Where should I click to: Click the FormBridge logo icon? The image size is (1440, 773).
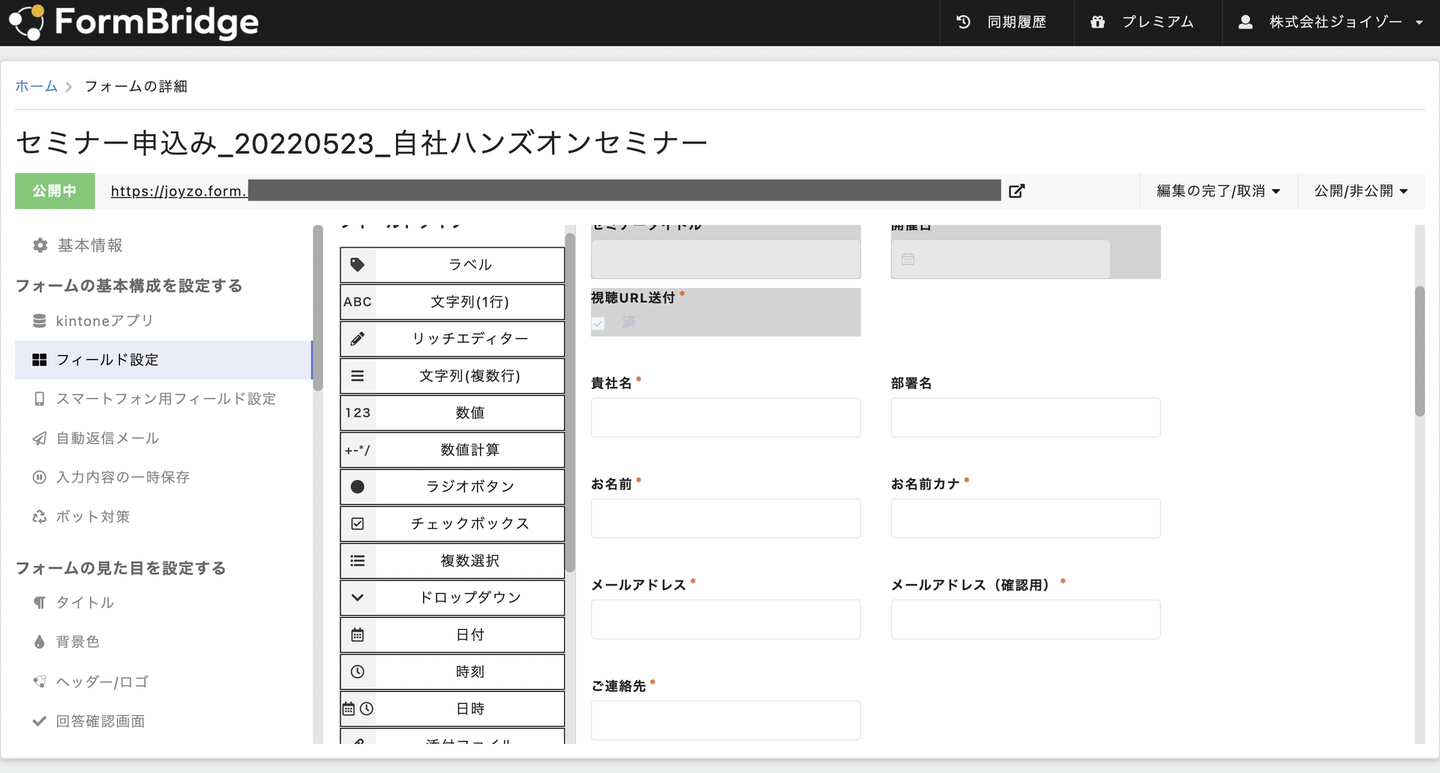pyautogui.click(x=26, y=22)
